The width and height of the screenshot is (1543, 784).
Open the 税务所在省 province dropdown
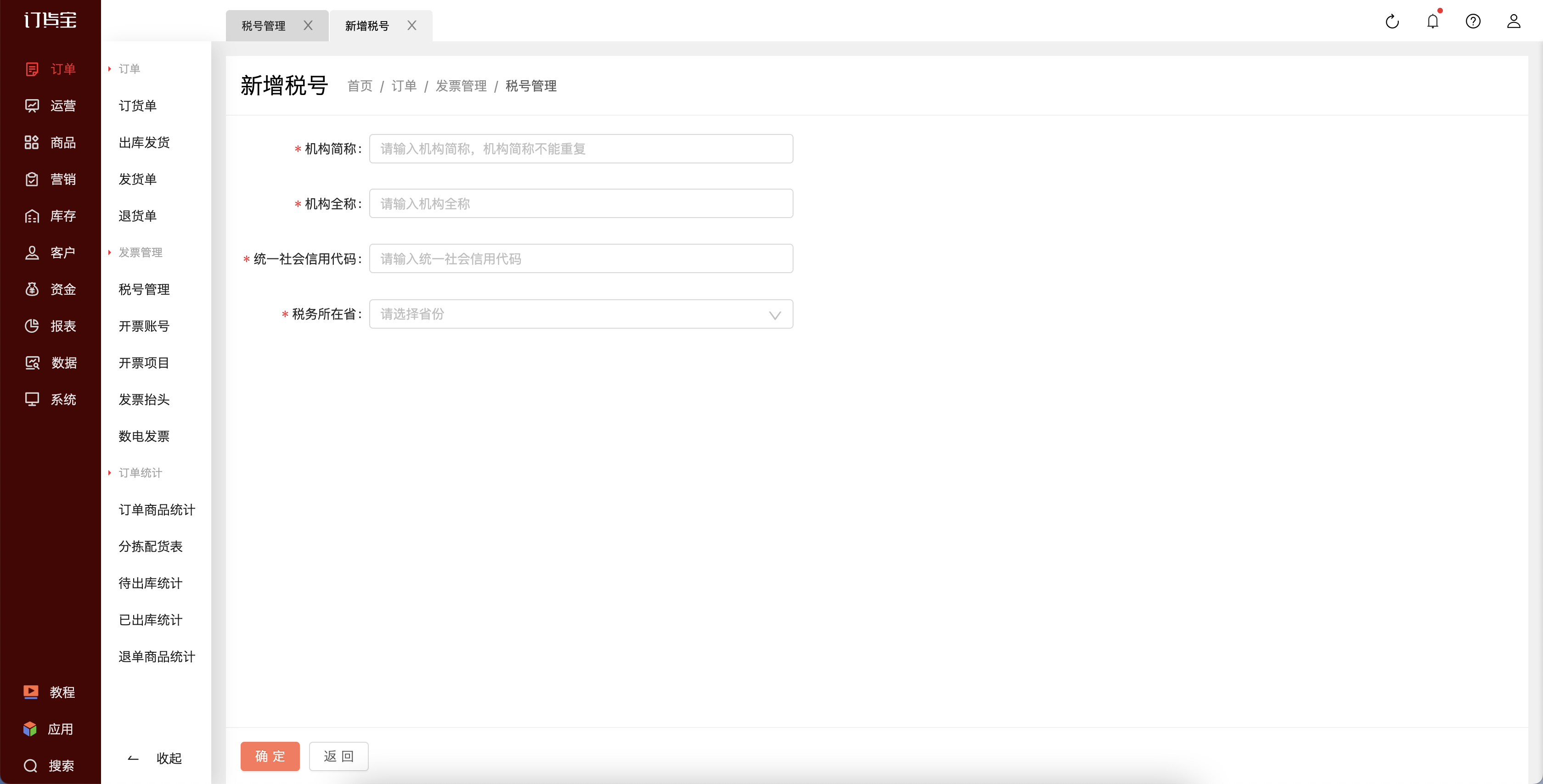pos(581,314)
